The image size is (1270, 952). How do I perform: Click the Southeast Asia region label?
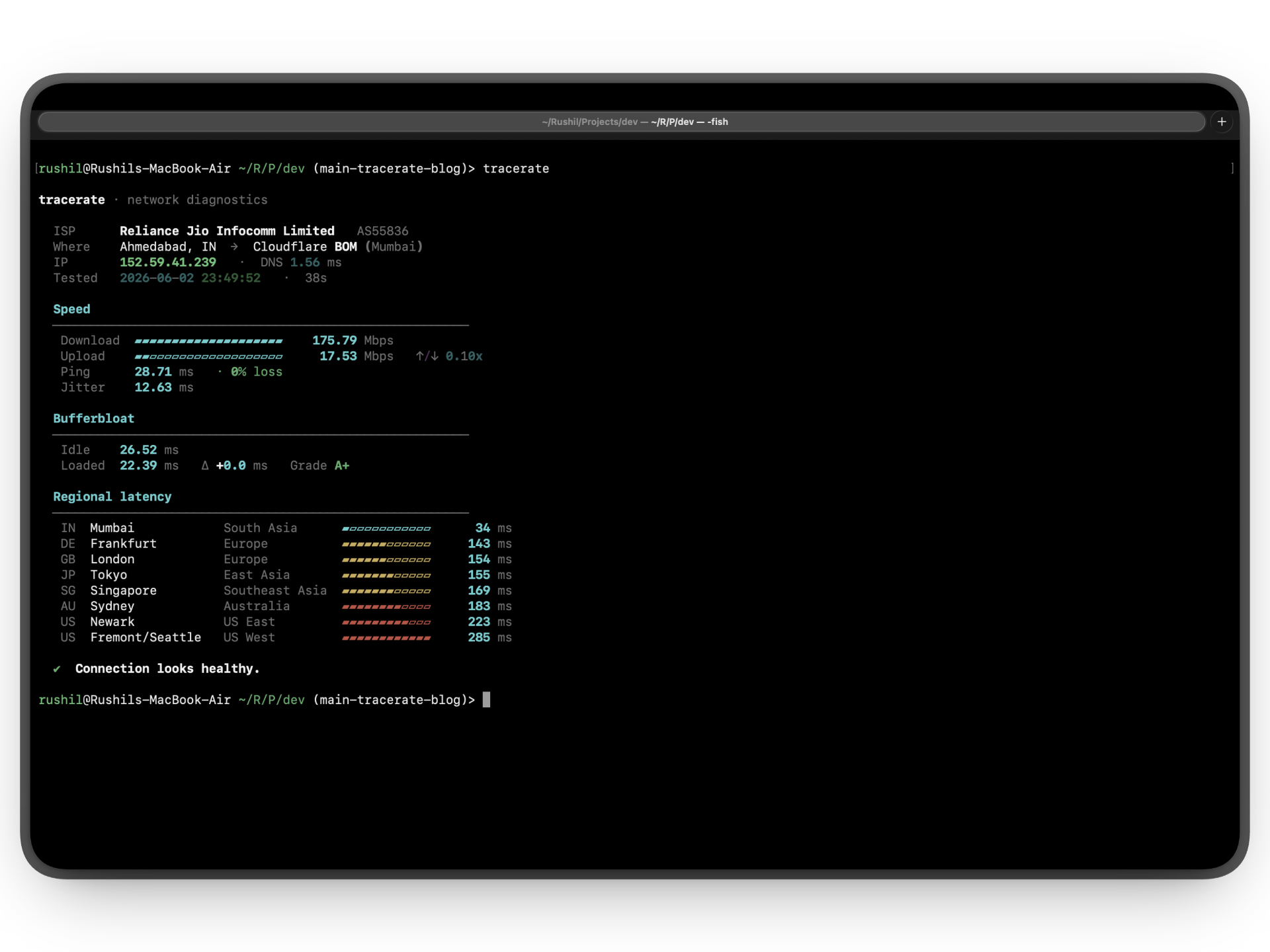tap(275, 591)
